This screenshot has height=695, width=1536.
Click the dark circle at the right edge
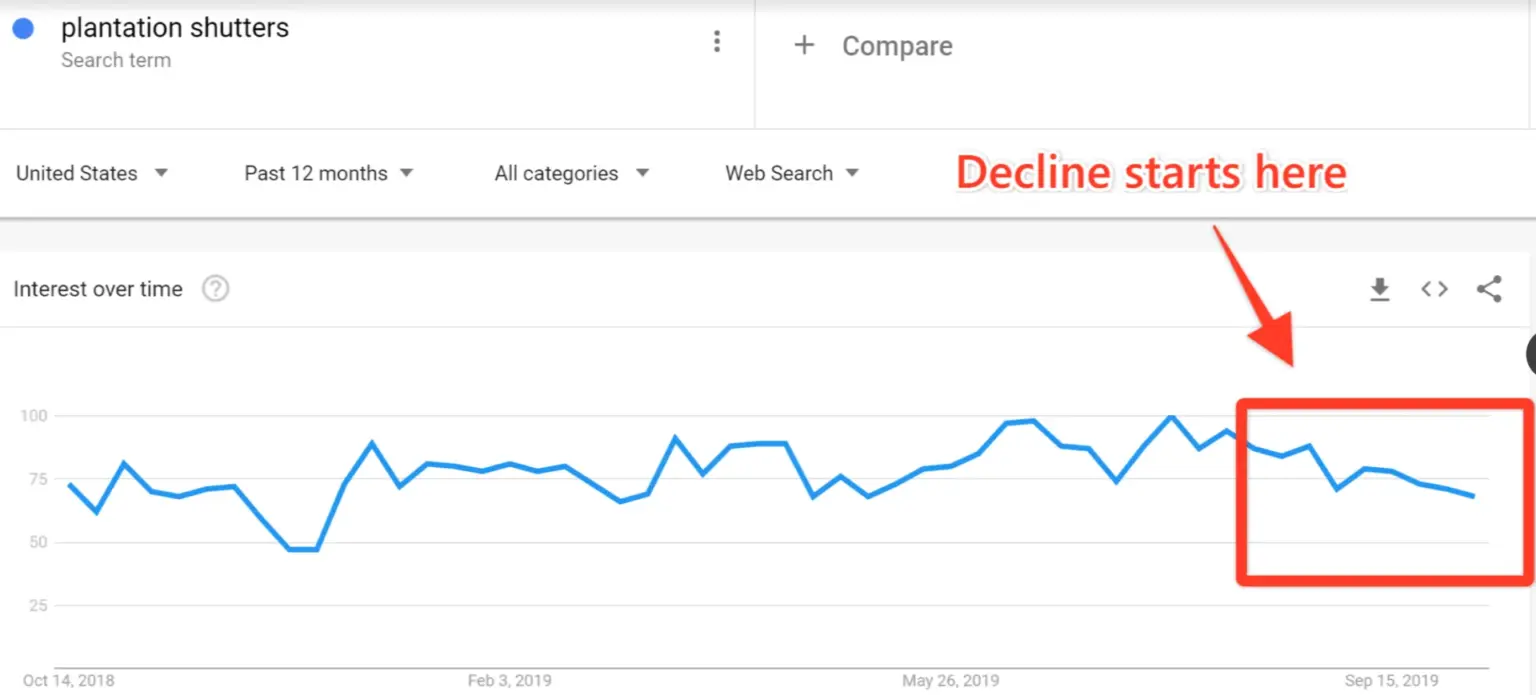click(1530, 354)
